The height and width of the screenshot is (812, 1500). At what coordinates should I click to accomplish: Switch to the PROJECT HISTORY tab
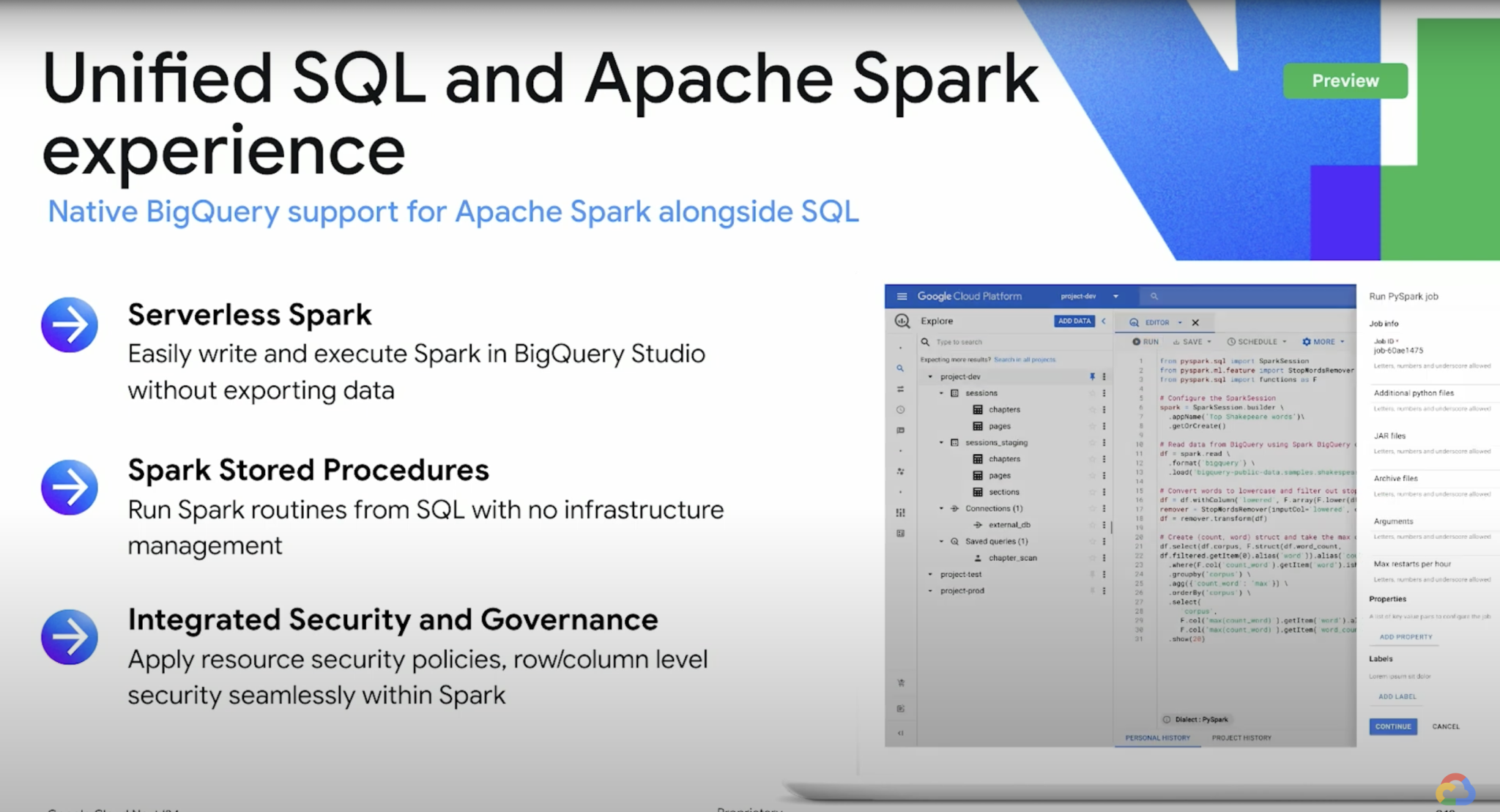point(1241,737)
